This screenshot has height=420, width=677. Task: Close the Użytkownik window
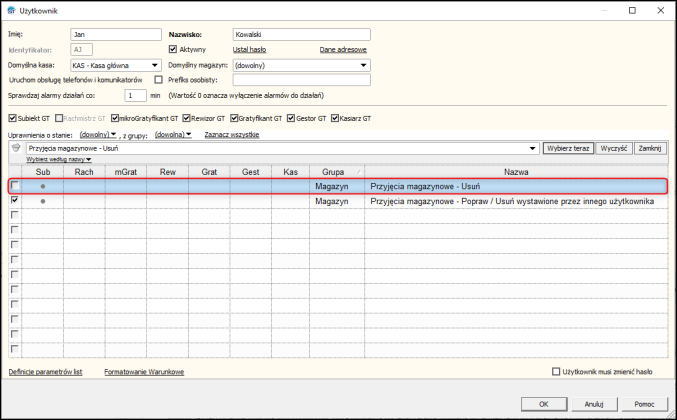pos(661,10)
